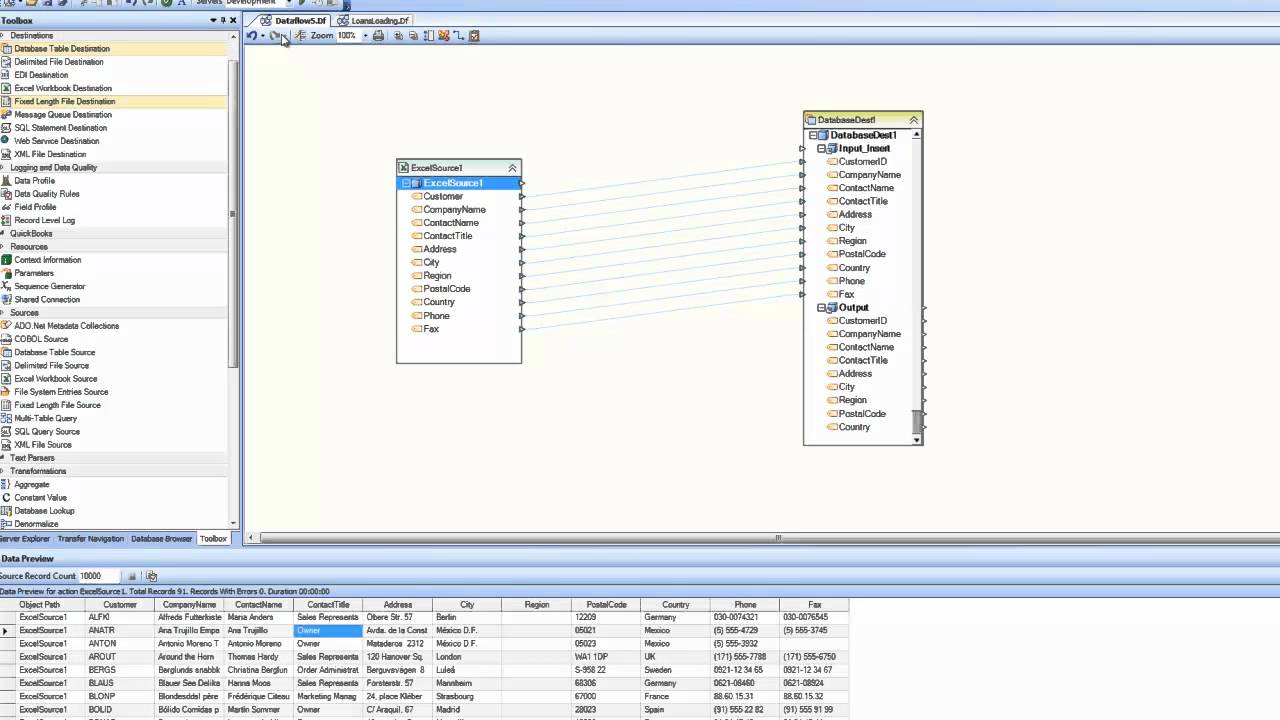Click the Print icon in dataflow toolbar

click(378, 36)
